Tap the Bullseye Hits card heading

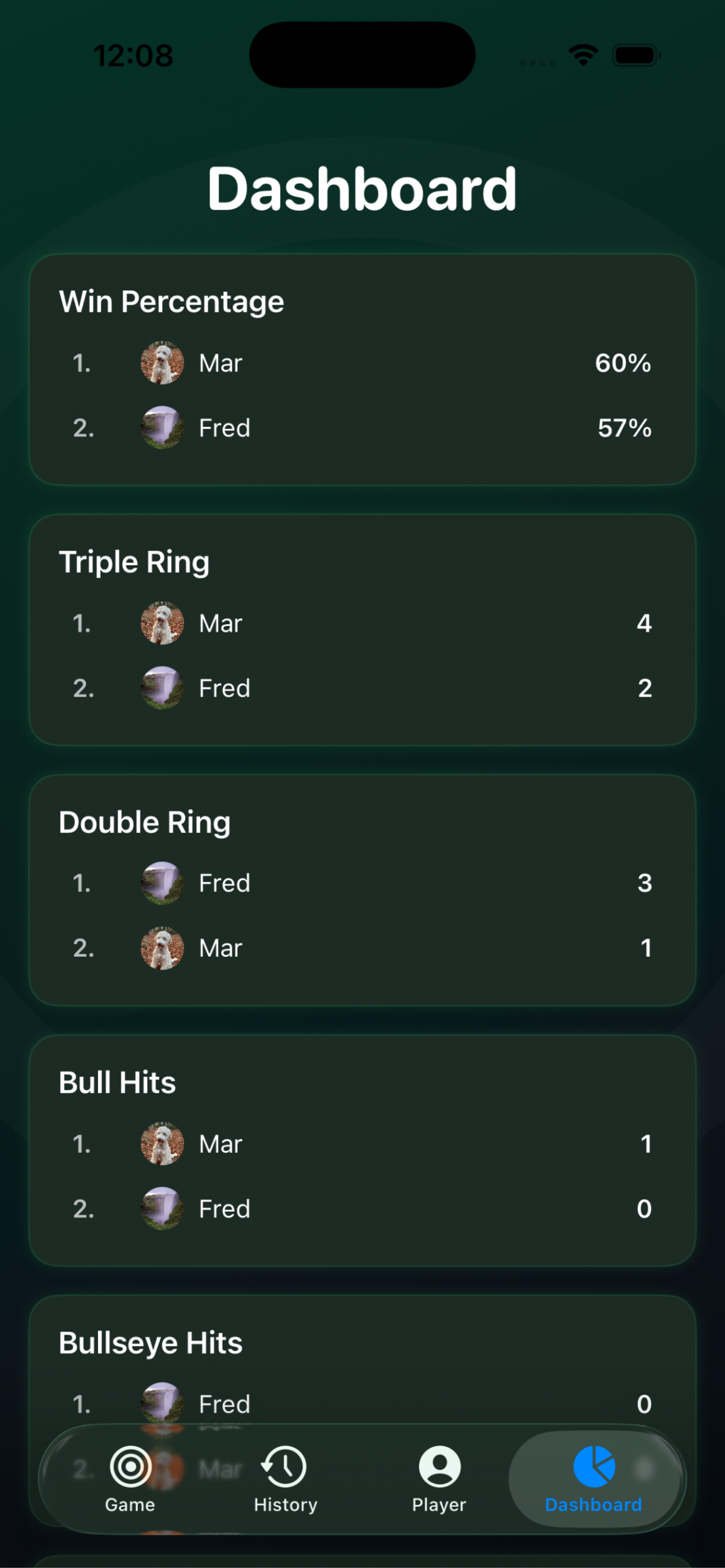point(151,1343)
